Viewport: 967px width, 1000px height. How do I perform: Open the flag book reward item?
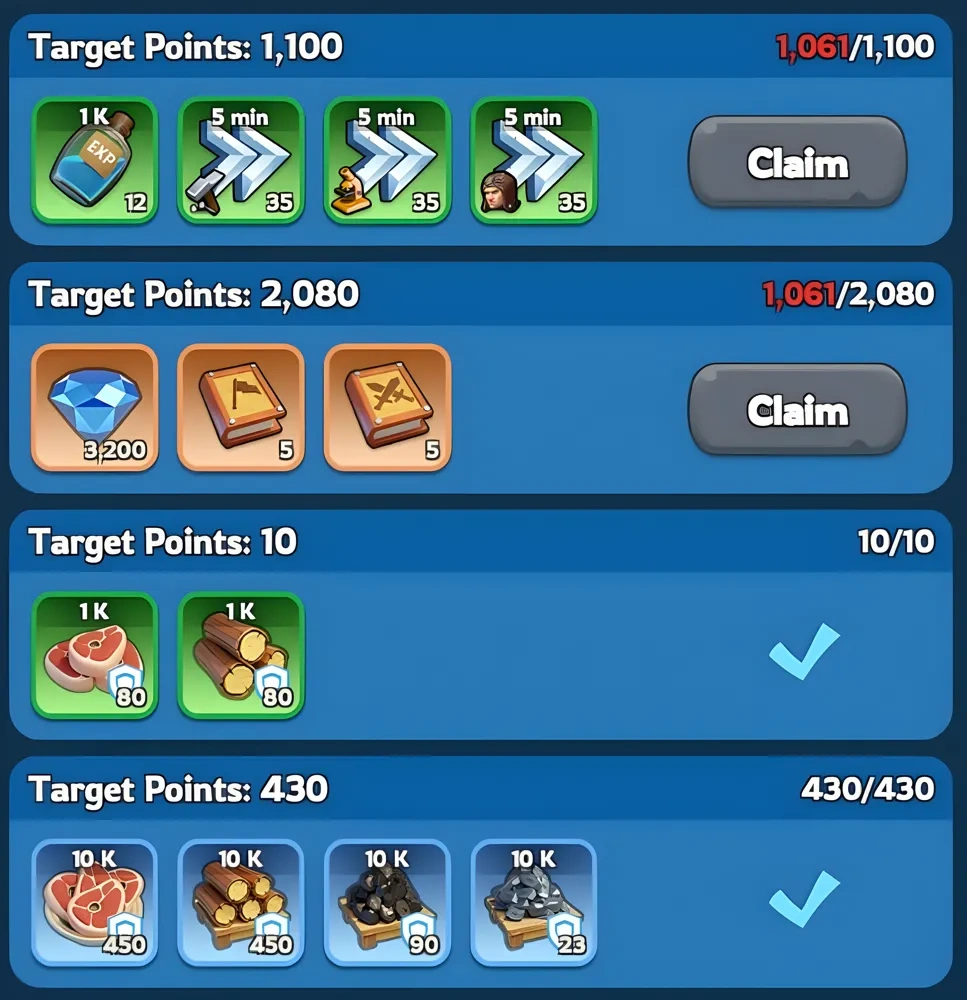pyautogui.click(x=241, y=408)
